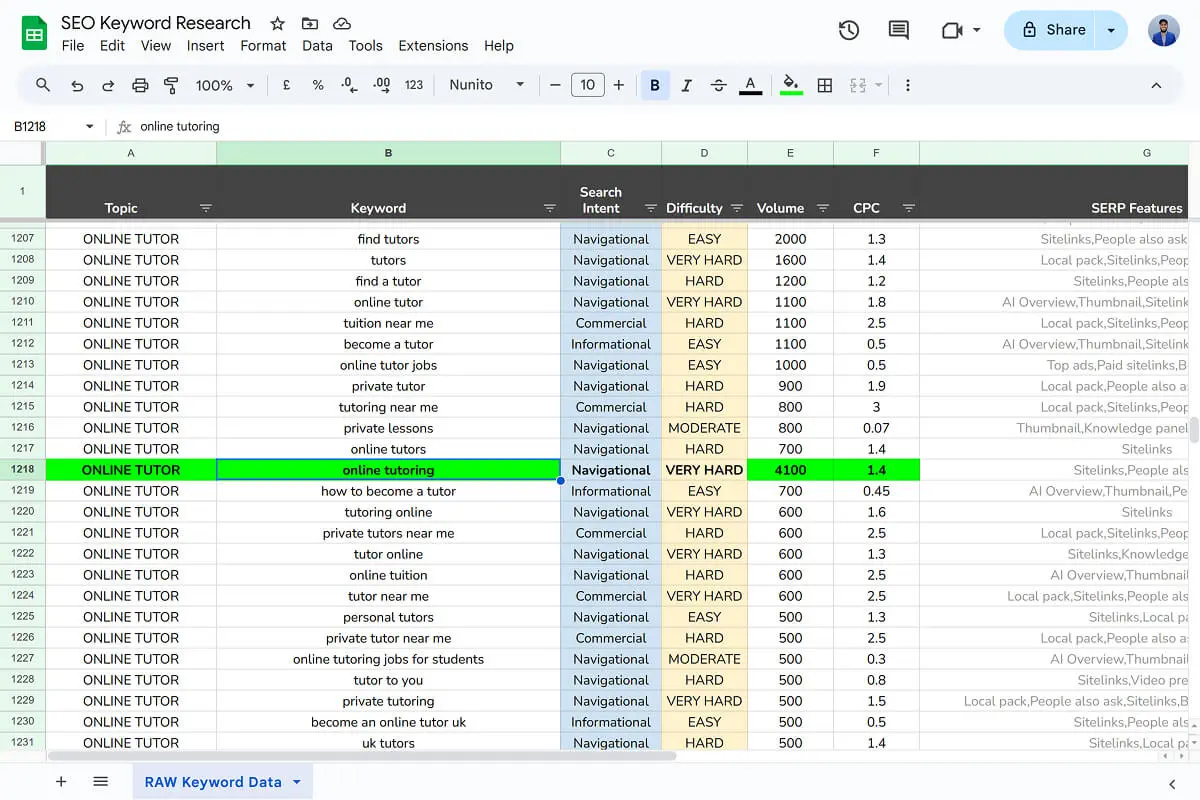
Task: Toggle bold formatting off
Action: [x=655, y=85]
